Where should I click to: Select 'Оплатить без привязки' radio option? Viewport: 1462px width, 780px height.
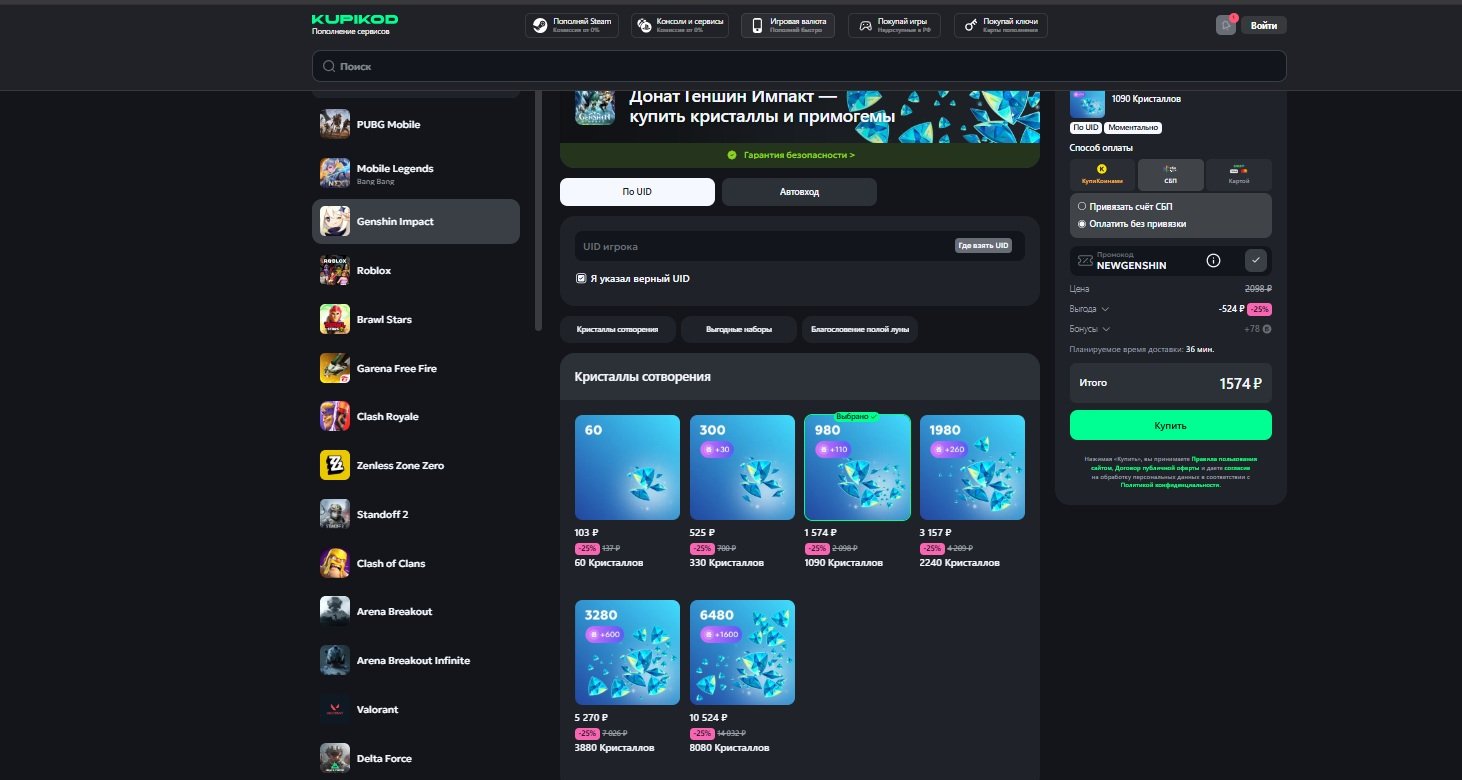pos(1082,224)
